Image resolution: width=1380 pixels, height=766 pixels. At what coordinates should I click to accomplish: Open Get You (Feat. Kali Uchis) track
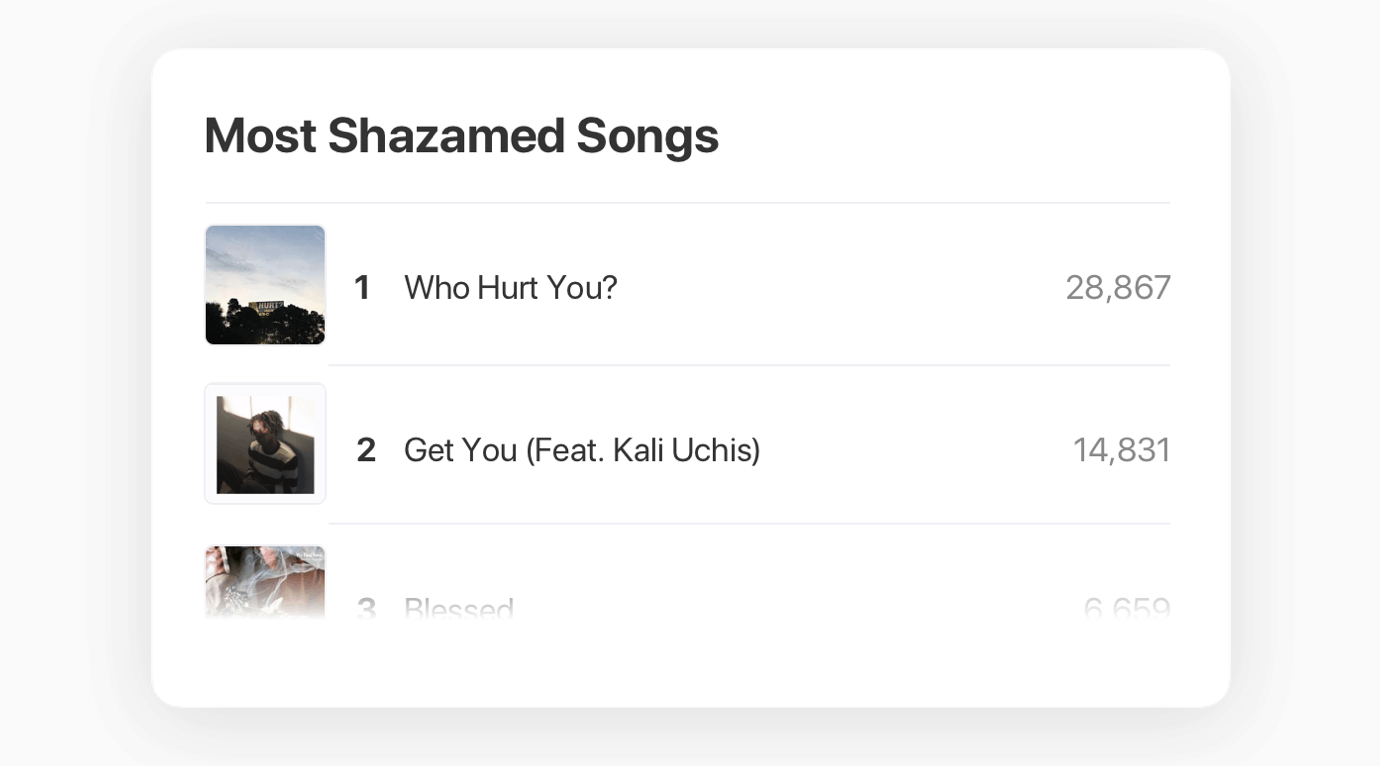pos(582,450)
